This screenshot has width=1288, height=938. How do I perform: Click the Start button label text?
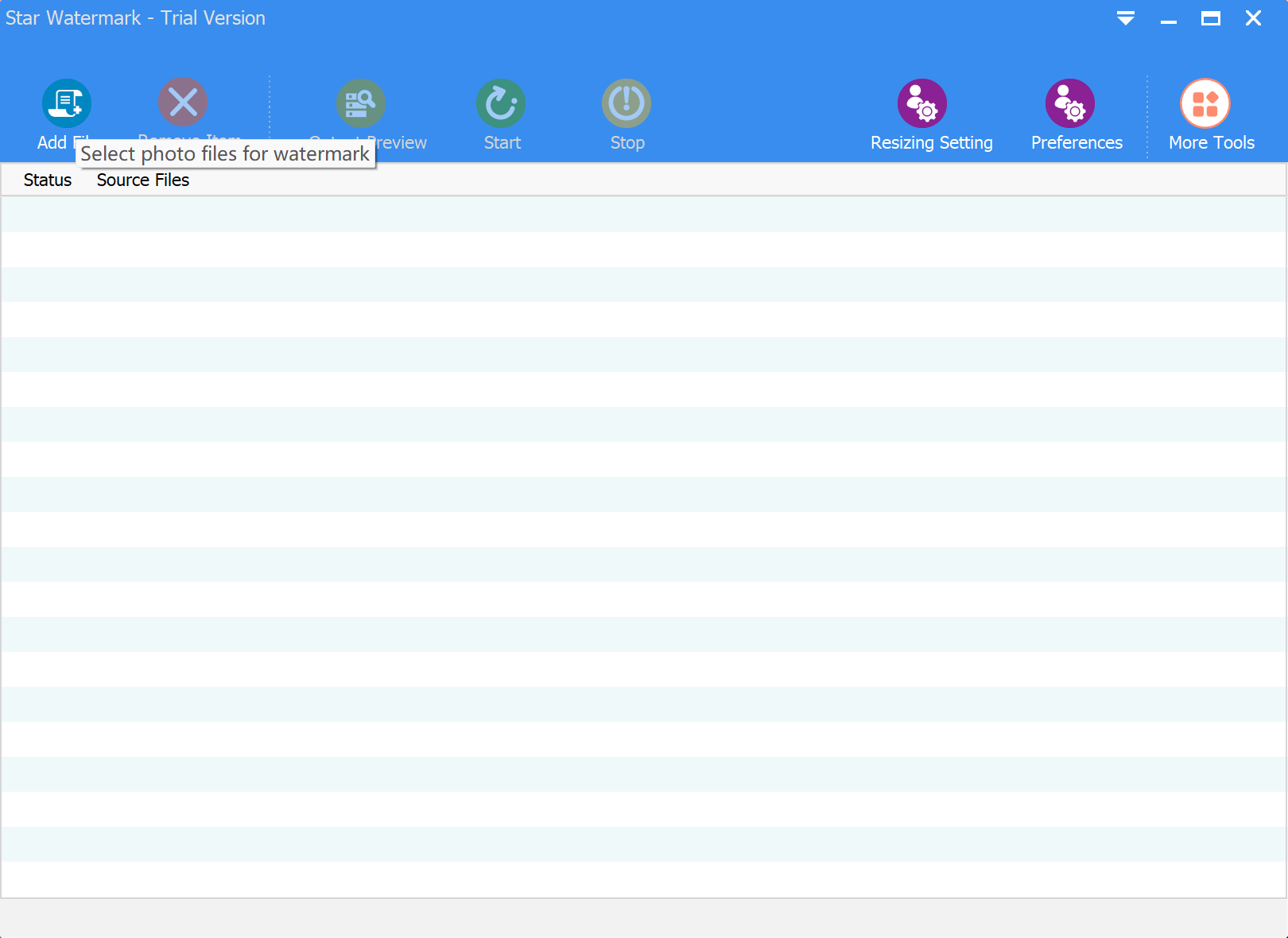click(x=502, y=142)
